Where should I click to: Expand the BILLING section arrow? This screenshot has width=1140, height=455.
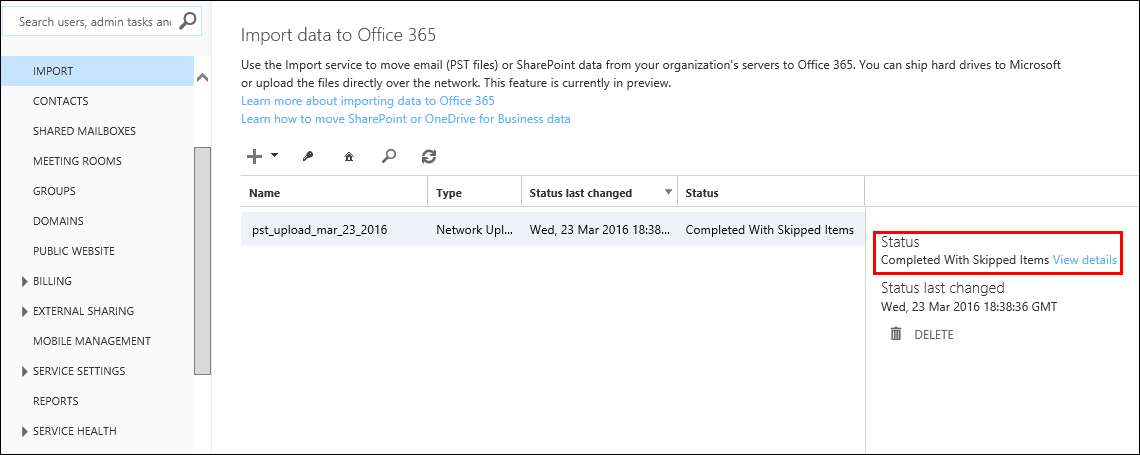coord(26,281)
